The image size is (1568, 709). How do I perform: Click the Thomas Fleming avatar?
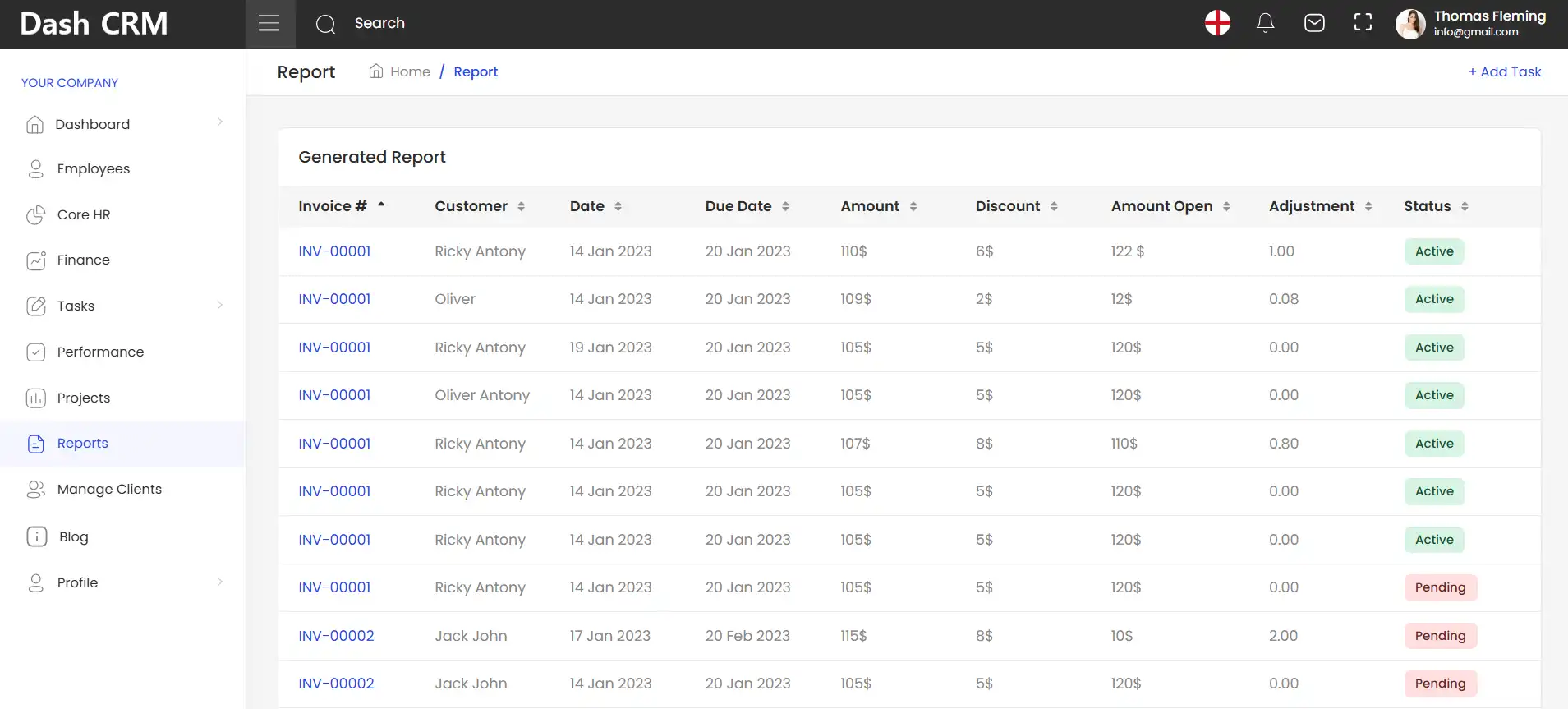1410,24
